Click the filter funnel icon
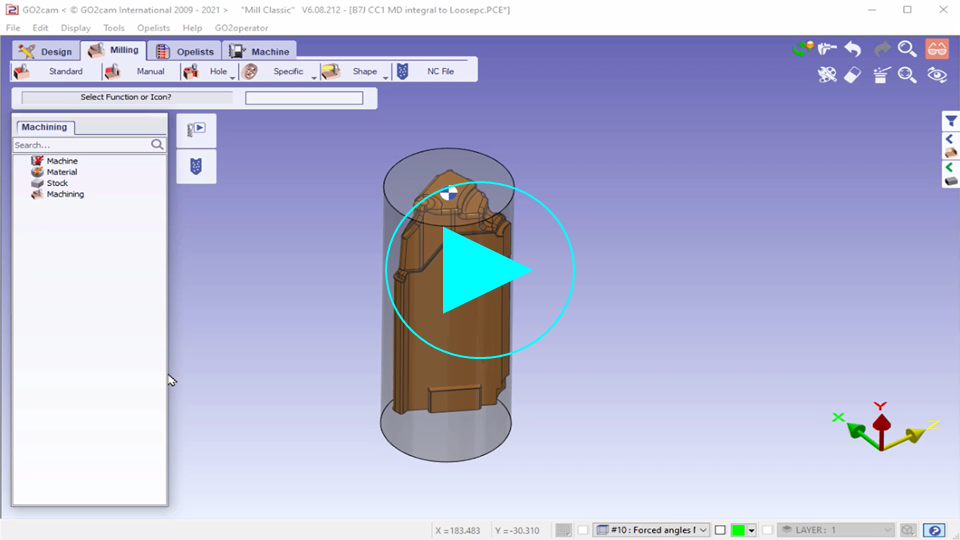 click(950, 121)
